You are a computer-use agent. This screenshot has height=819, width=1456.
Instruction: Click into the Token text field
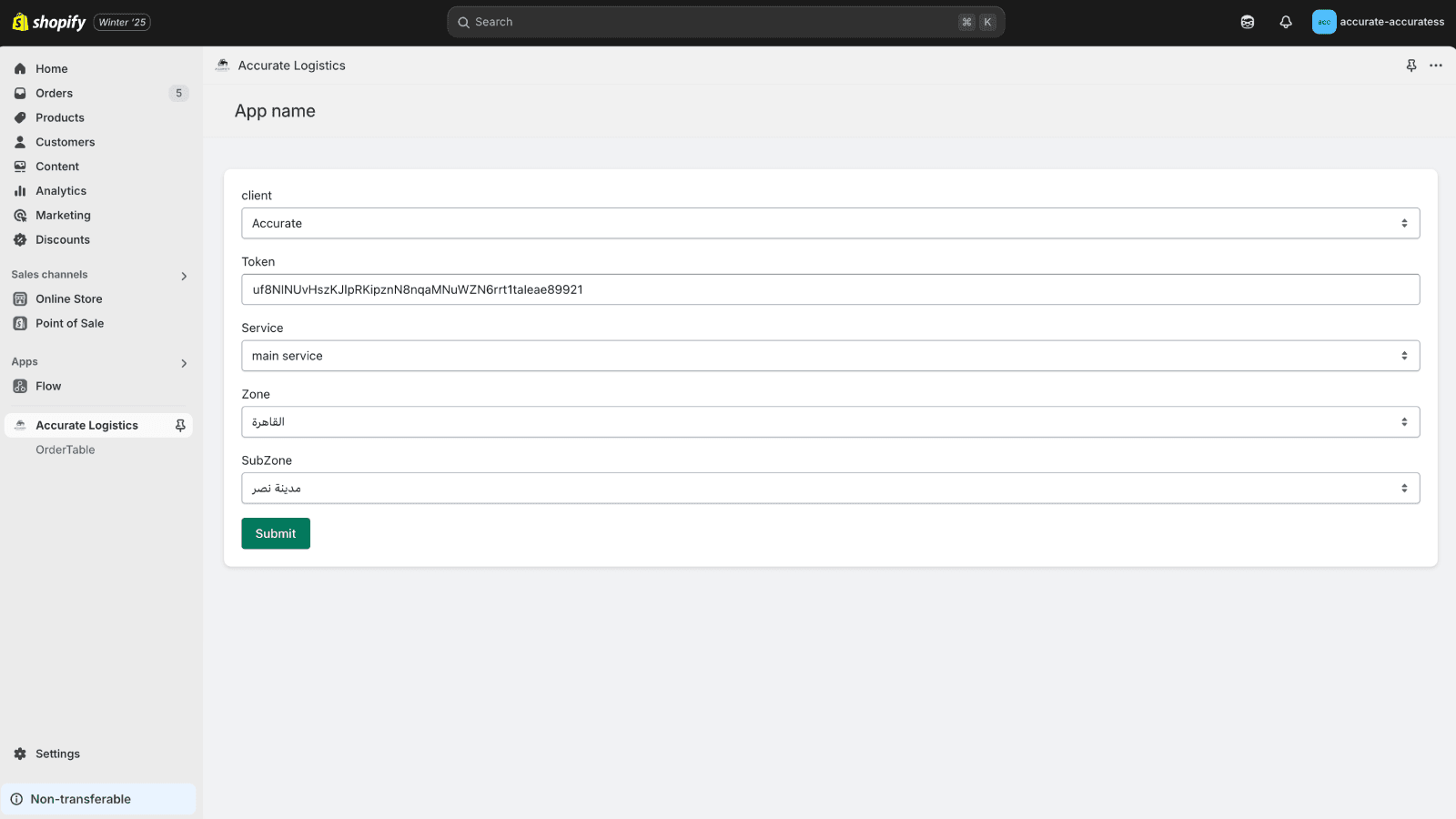[x=829, y=289]
